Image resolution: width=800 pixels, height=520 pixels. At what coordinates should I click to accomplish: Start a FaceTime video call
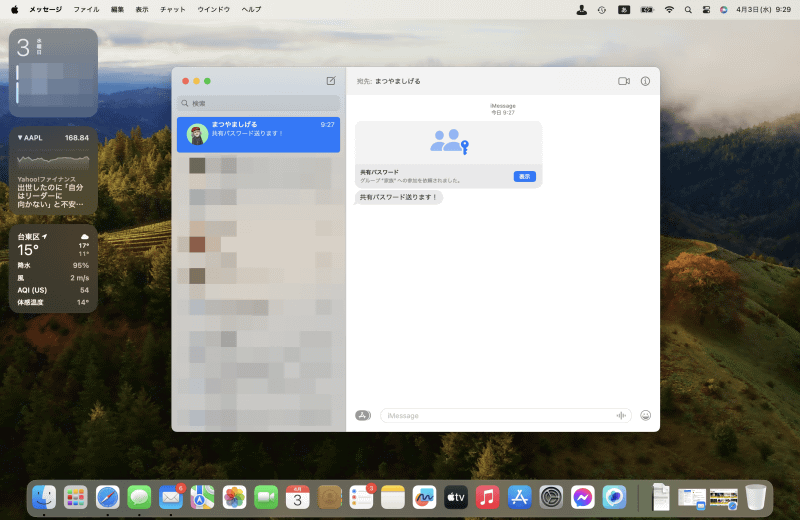coord(623,81)
